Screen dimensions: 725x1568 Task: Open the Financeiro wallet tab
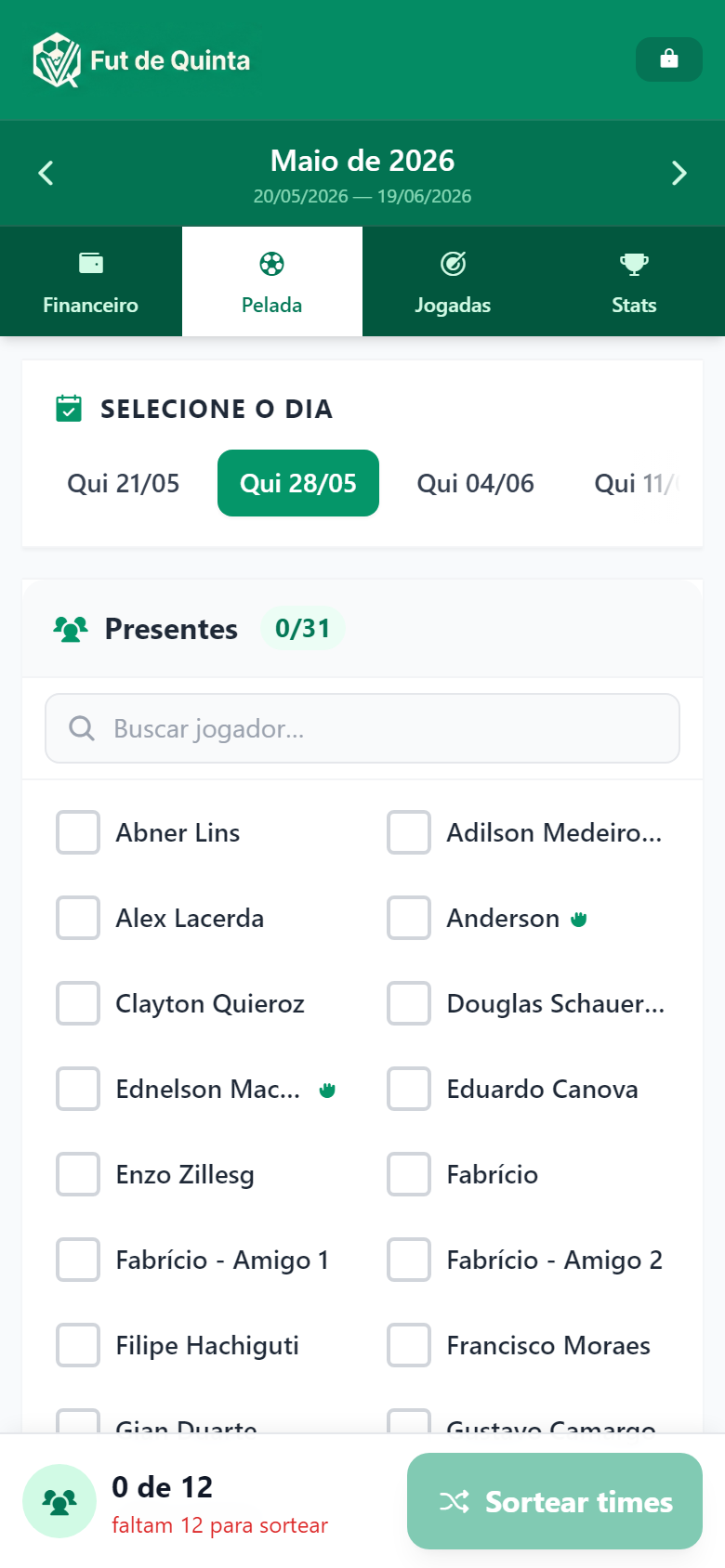coord(91,281)
